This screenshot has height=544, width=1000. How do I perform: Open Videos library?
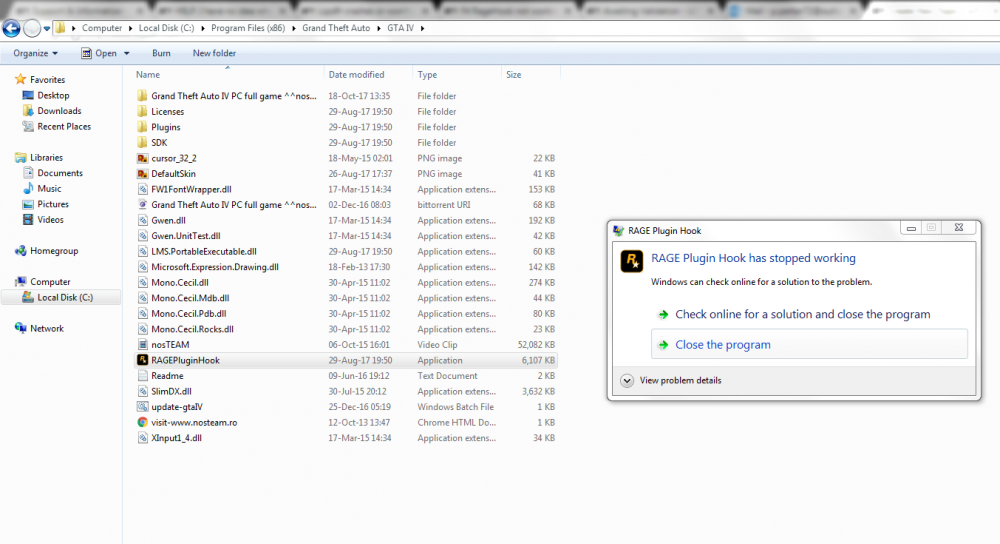50,219
